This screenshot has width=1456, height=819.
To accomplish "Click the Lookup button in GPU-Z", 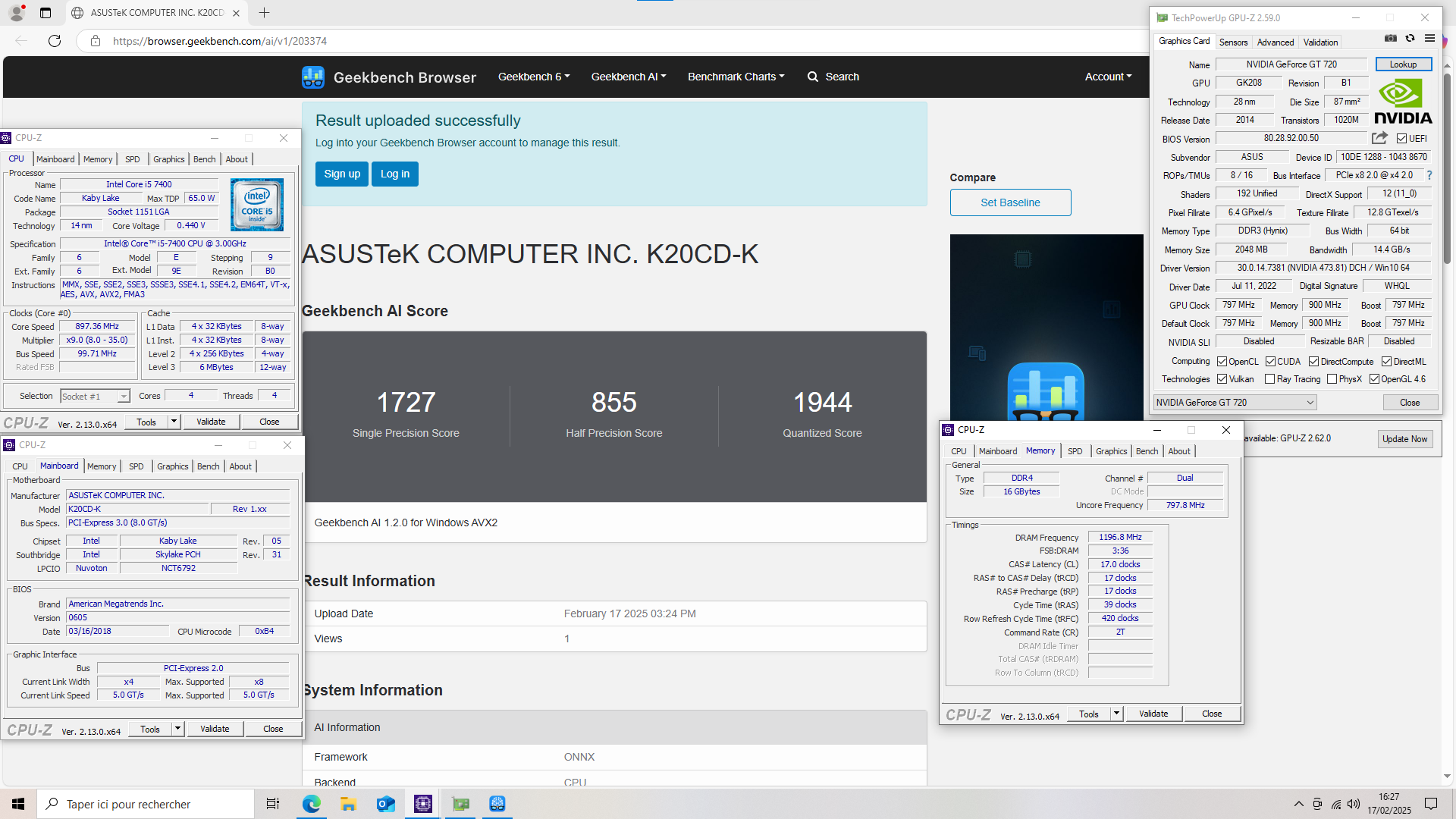I will click(x=1403, y=64).
